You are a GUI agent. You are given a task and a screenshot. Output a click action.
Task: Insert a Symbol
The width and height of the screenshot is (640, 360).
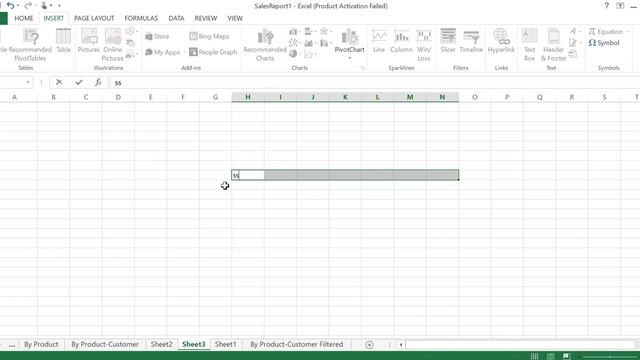[604, 43]
